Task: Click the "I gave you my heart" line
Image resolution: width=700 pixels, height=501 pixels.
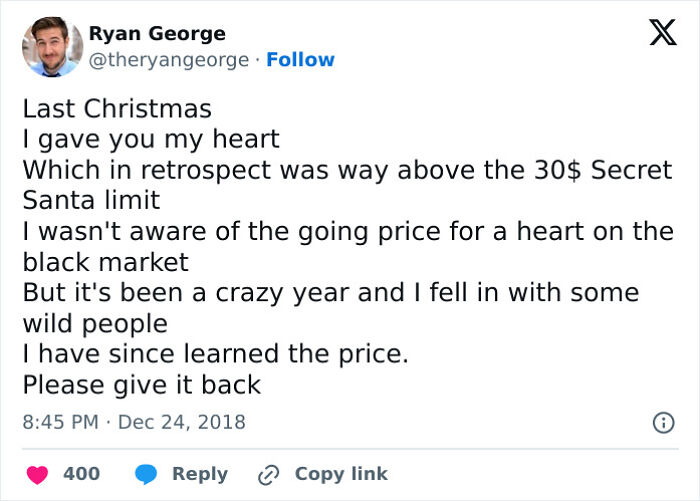Action: tap(151, 138)
